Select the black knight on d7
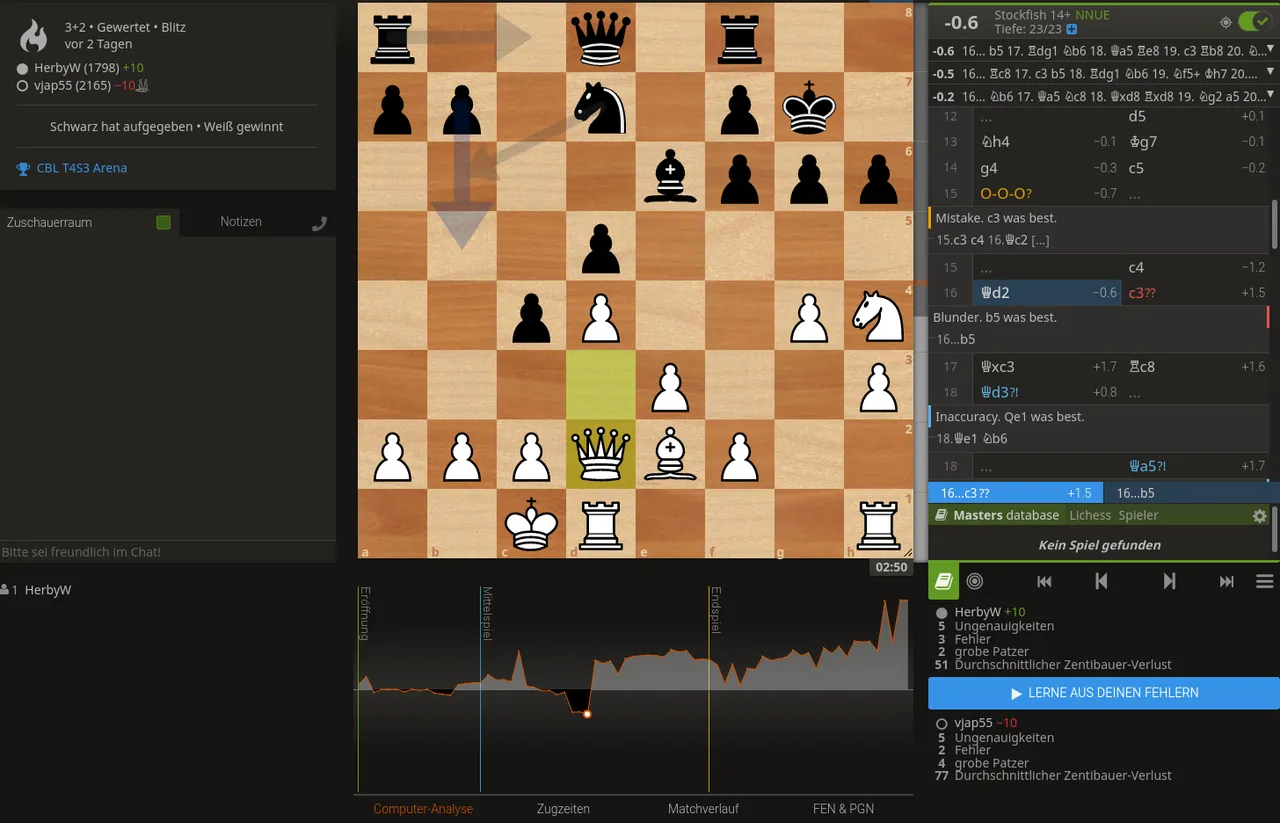This screenshot has width=1280, height=823. pyautogui.click(x=601, y=107)
